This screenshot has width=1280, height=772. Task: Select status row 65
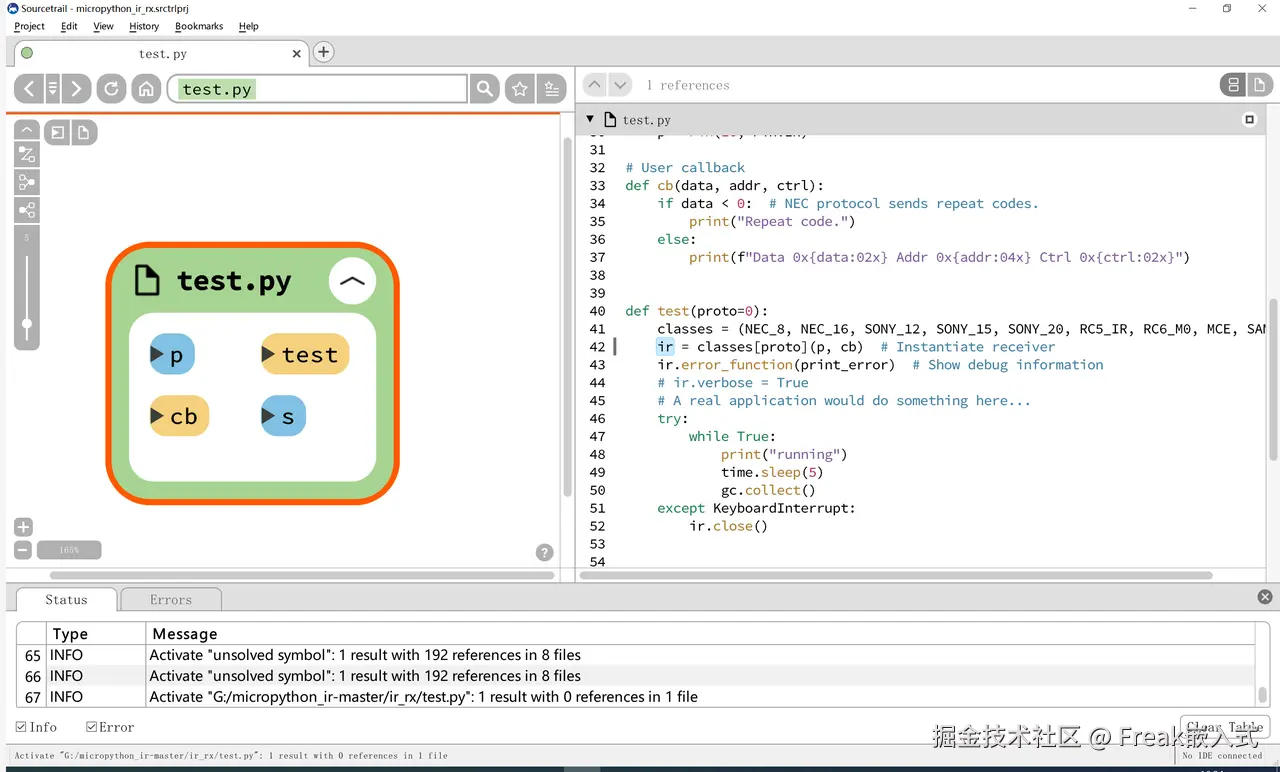[636, 655]
